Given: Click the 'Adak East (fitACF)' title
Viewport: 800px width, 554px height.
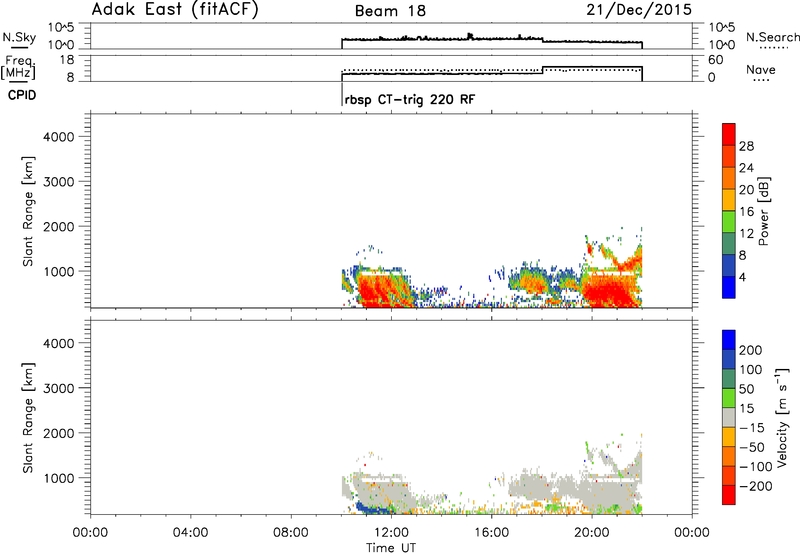Looking at the screenshot, I should (x=175, y=10).
